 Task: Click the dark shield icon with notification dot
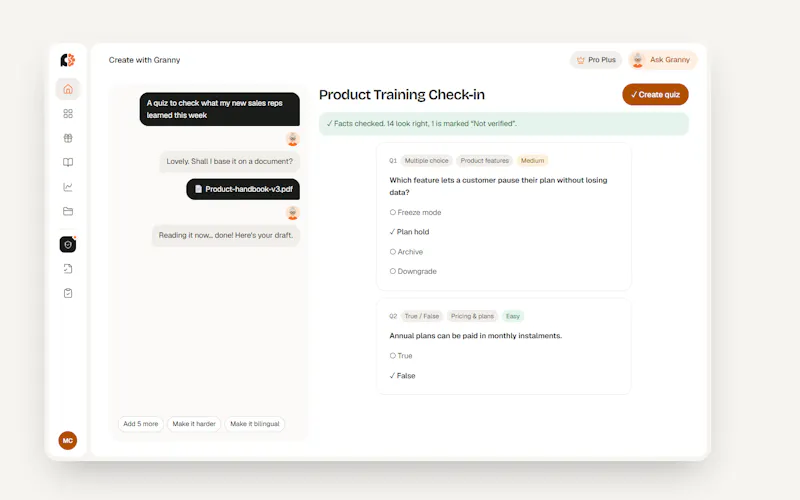coord(68,244)
